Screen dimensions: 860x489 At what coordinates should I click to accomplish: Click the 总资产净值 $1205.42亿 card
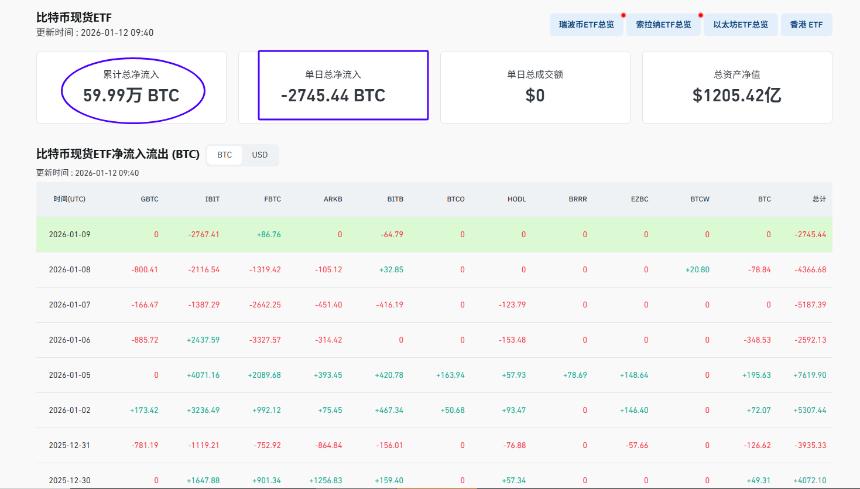[737, 87]
